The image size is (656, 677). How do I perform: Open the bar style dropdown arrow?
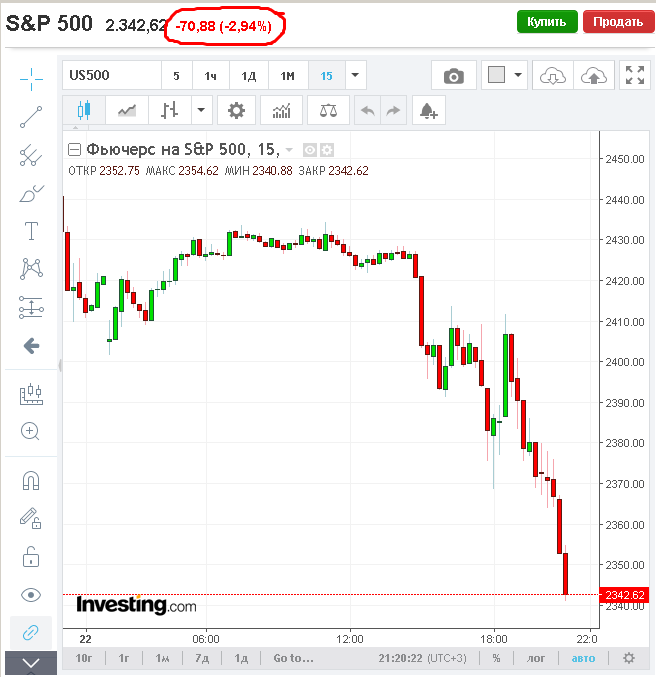(x=203, y=110)
